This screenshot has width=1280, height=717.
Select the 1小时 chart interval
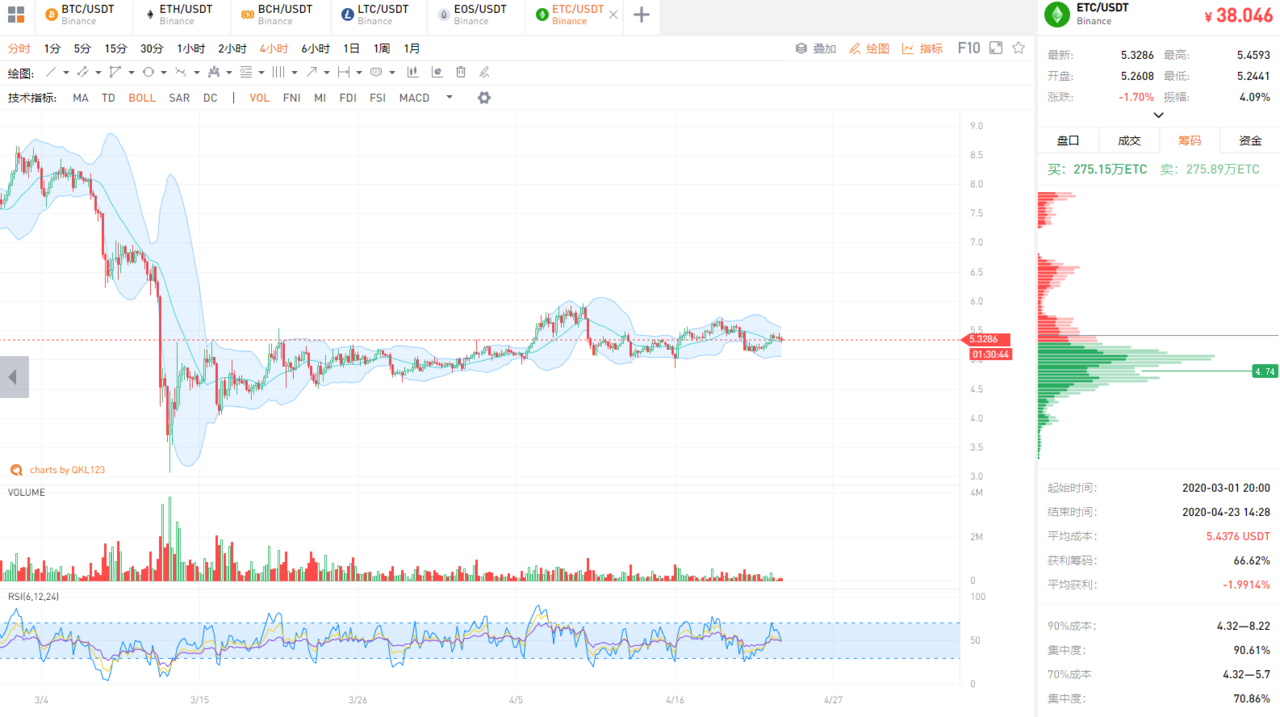[191, 48]
